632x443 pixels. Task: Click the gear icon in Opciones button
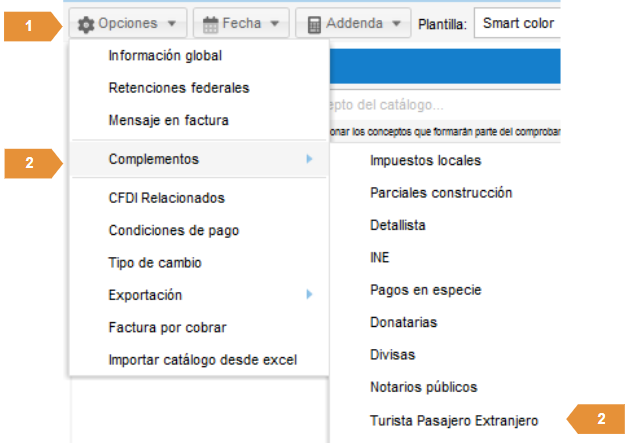(86, 23)
